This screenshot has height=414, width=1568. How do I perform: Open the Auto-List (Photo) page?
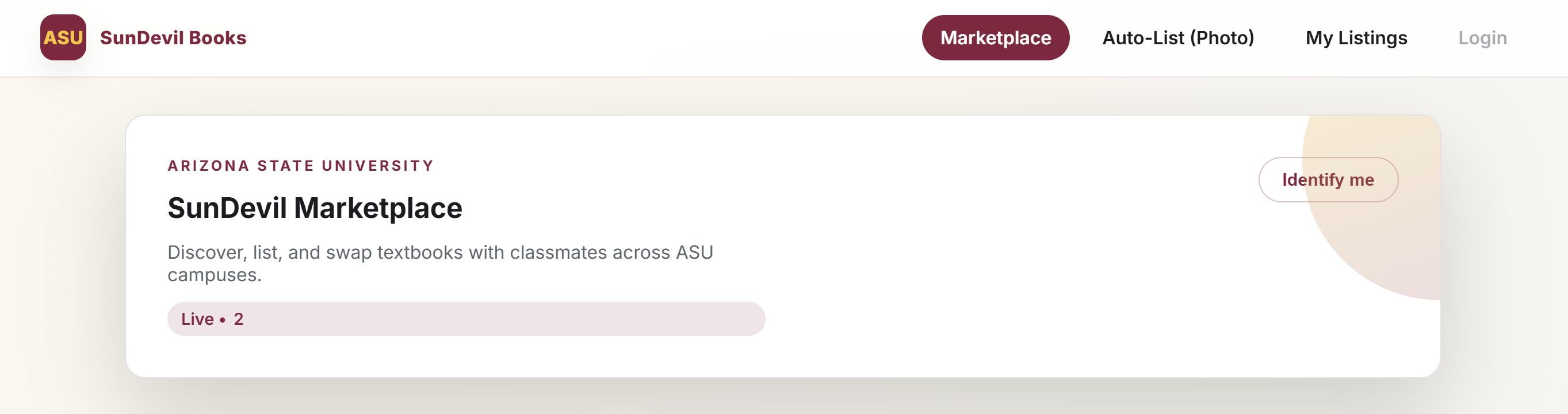pos(1178,38)
